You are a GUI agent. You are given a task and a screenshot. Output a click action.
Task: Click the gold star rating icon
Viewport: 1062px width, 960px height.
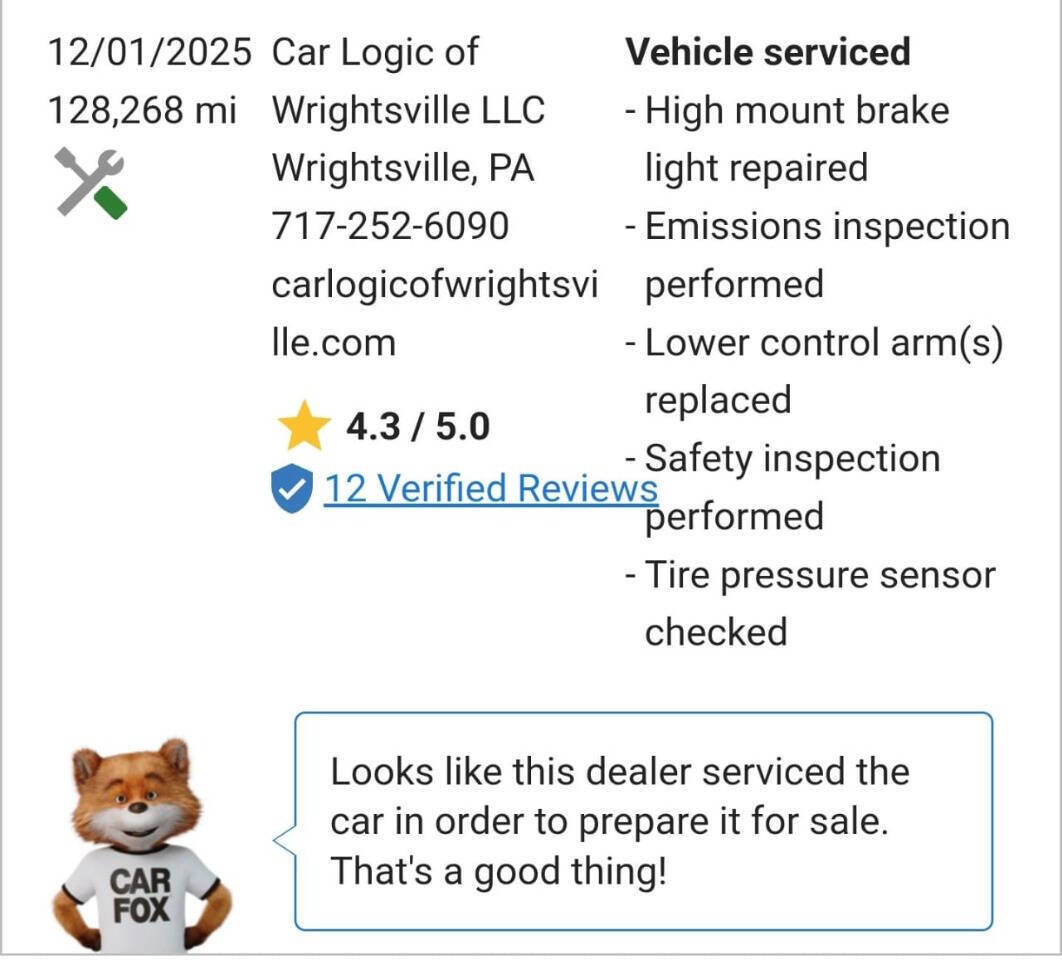[304, 427]
